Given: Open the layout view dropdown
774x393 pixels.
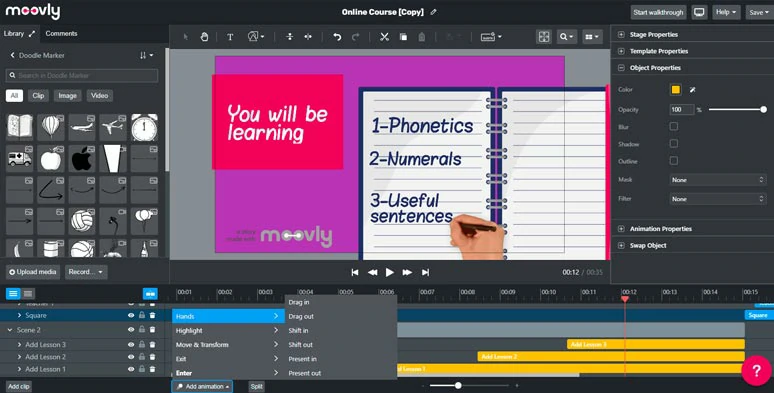Looking at the screenshot, I should (591, 37).
